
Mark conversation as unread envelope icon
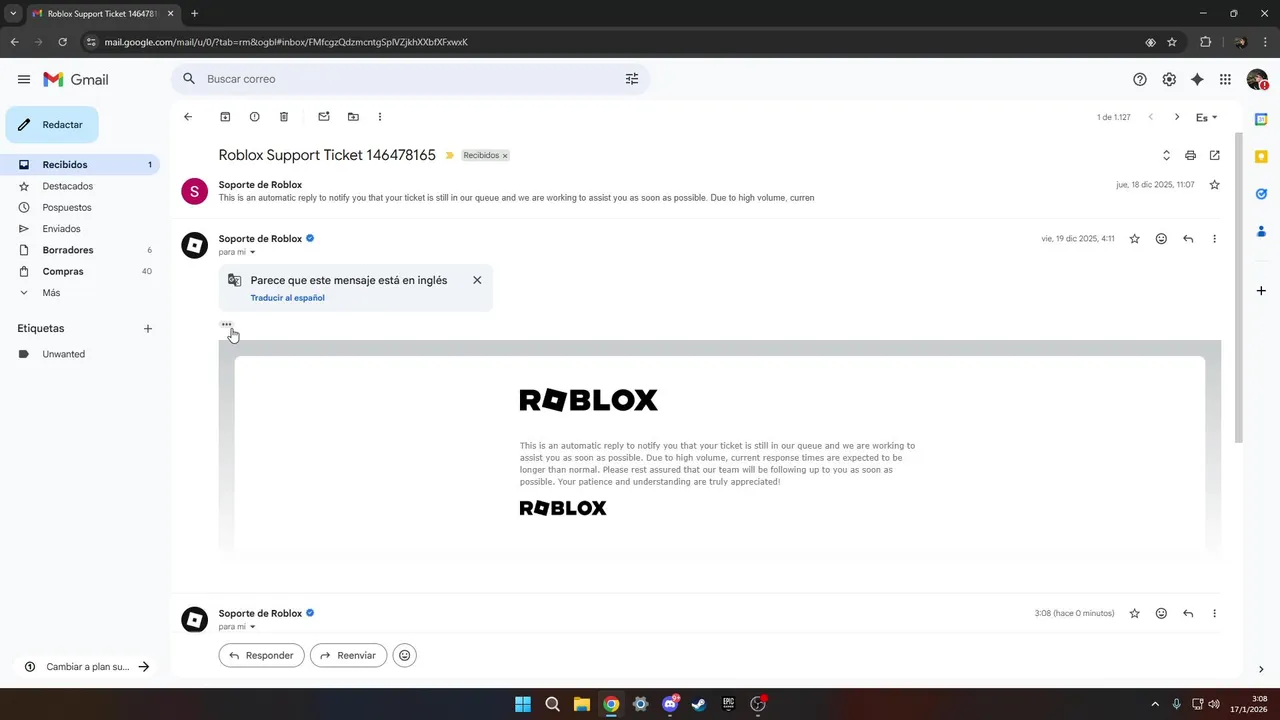click(x=324, y=117)
